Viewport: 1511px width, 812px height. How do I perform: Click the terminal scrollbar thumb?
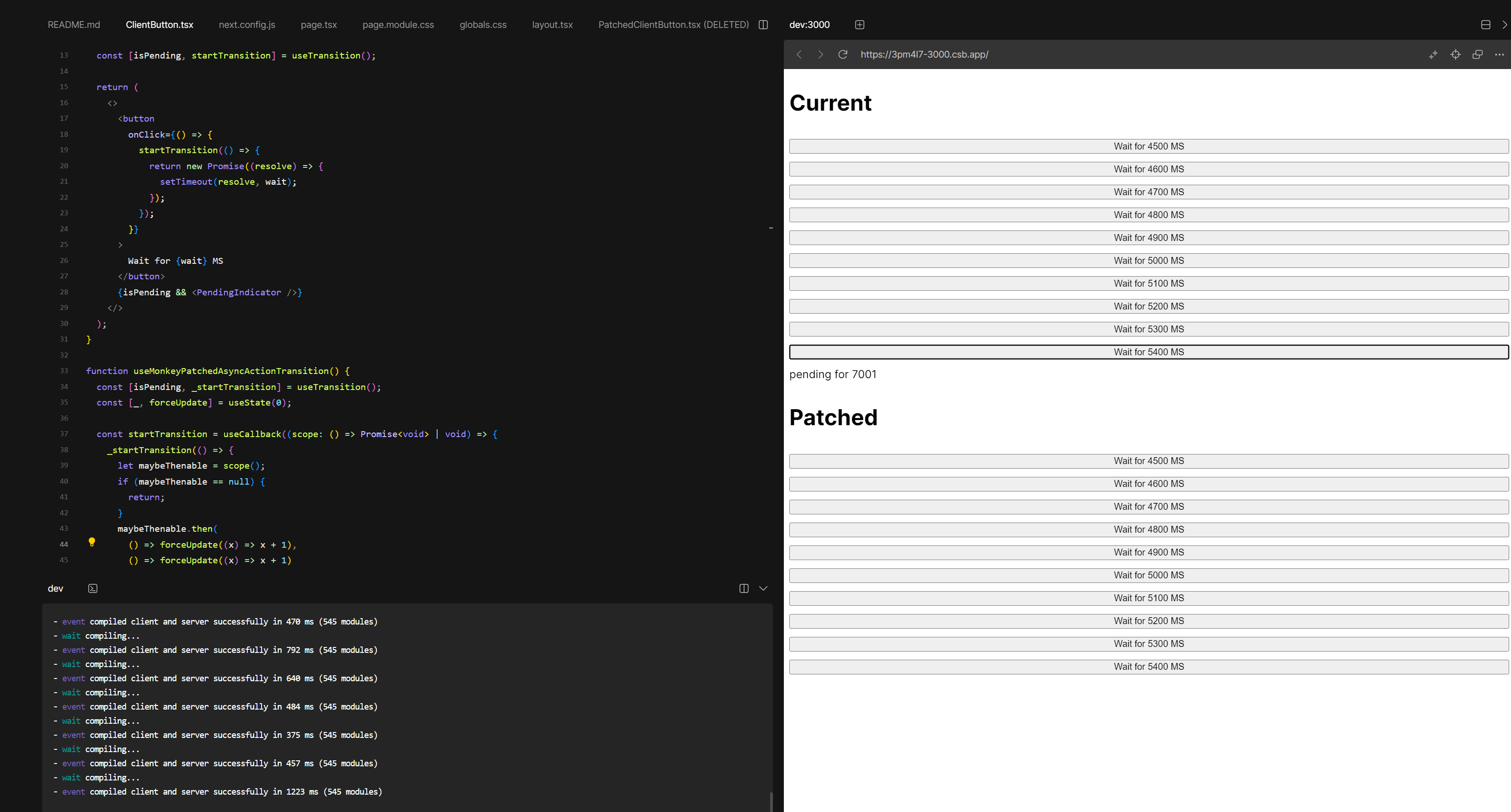771,802
